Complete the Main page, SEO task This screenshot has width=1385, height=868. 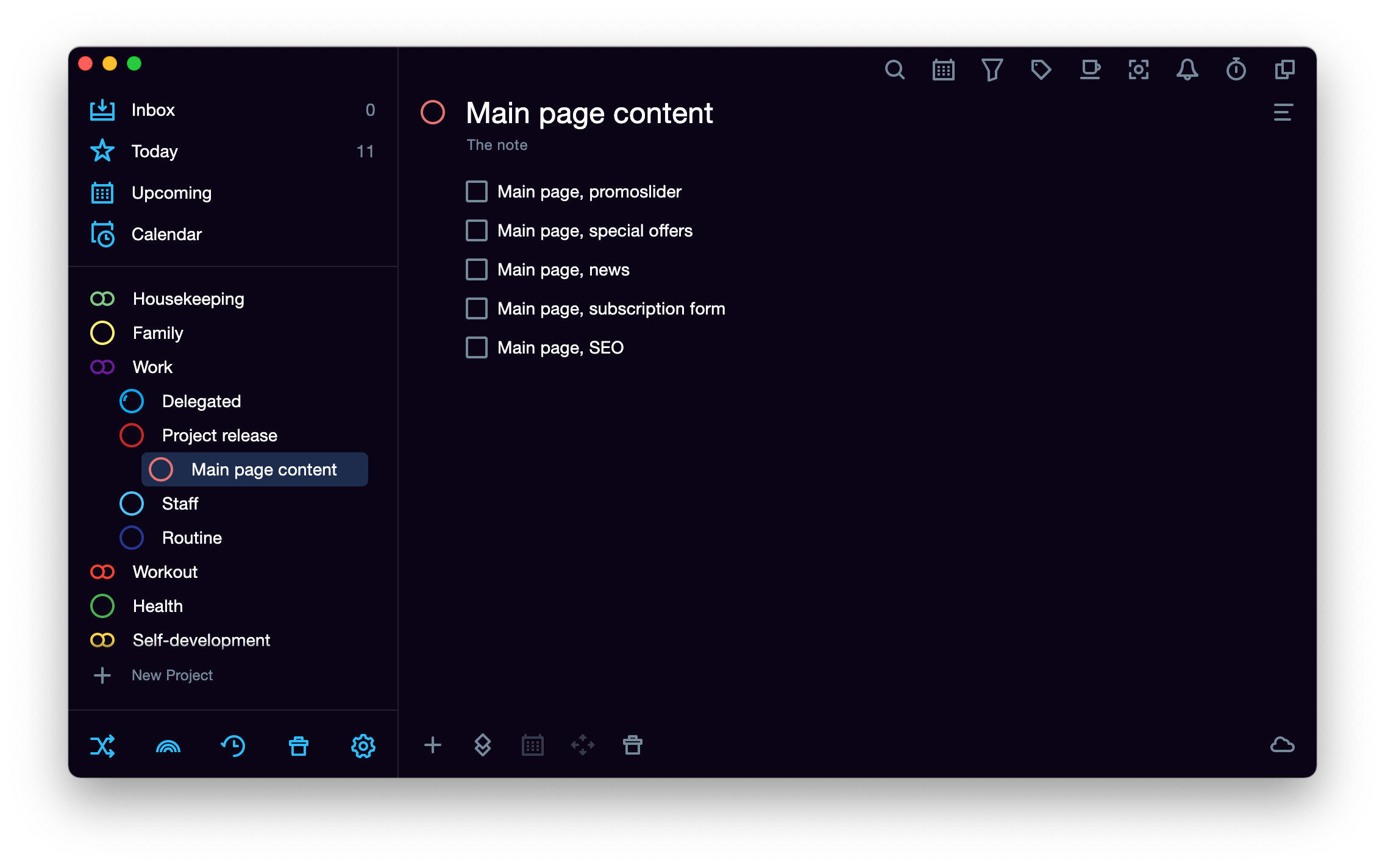tap(476, 347)
